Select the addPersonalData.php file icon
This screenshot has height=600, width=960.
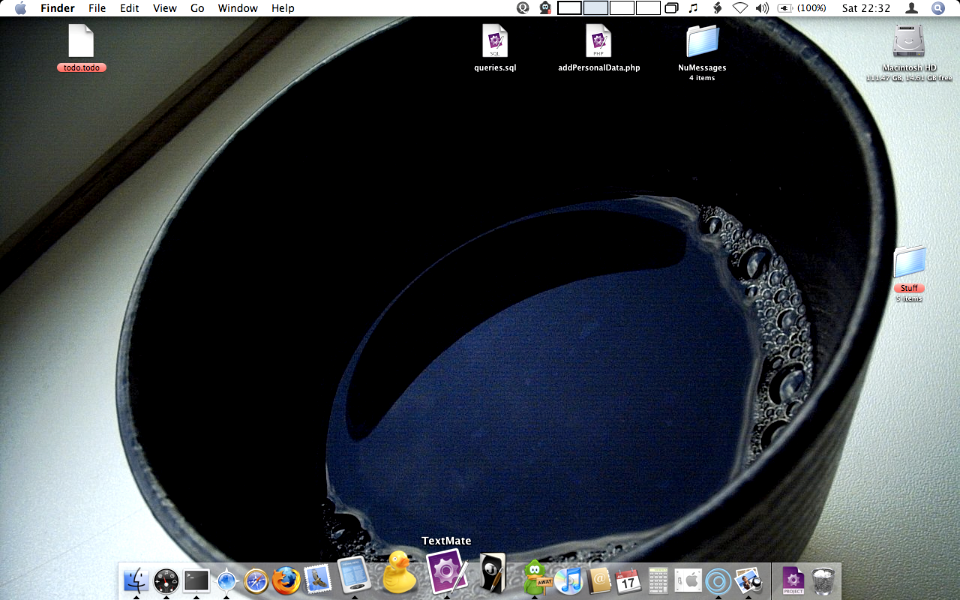598,40
